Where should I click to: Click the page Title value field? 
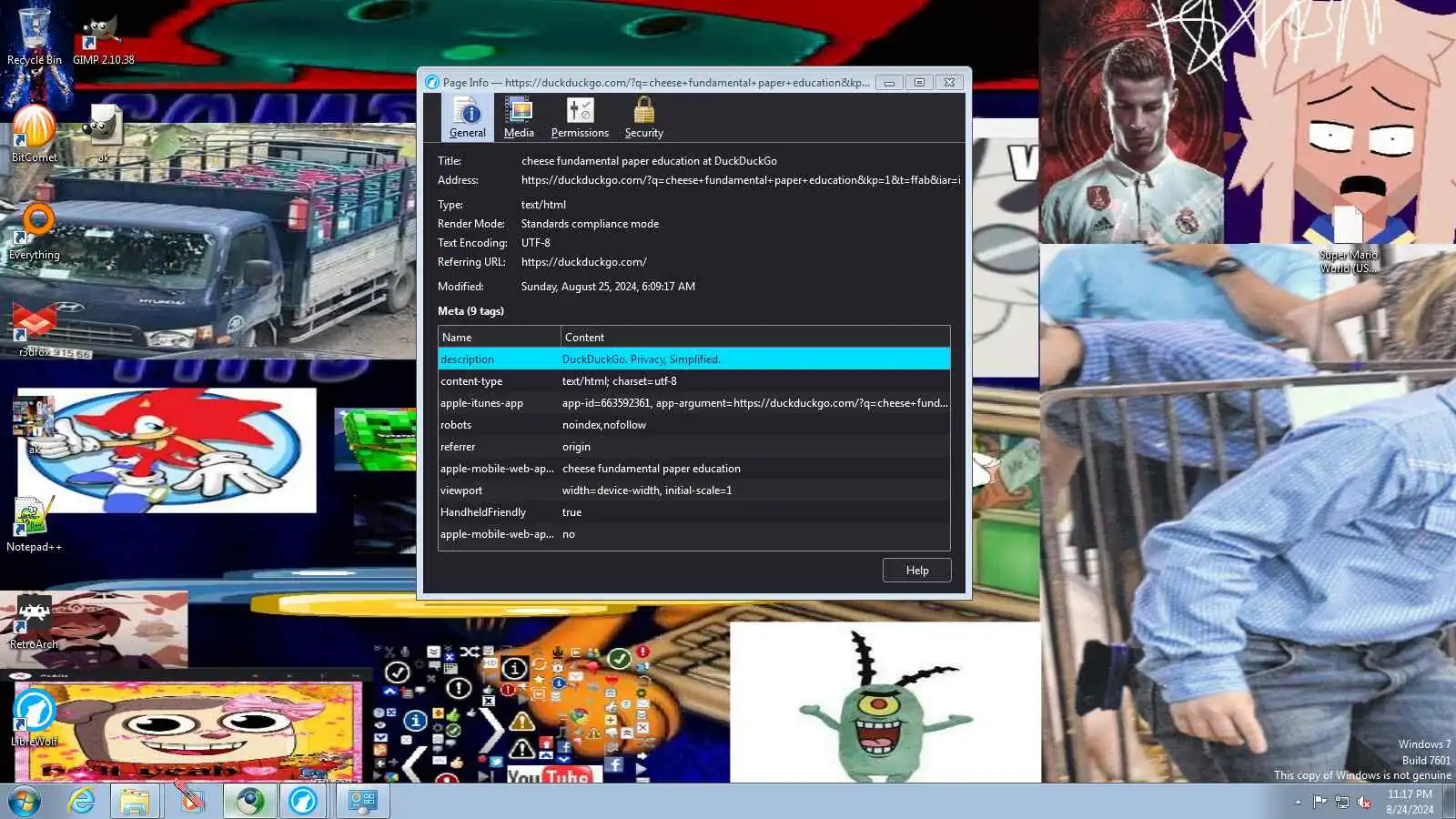coord(649,161)
